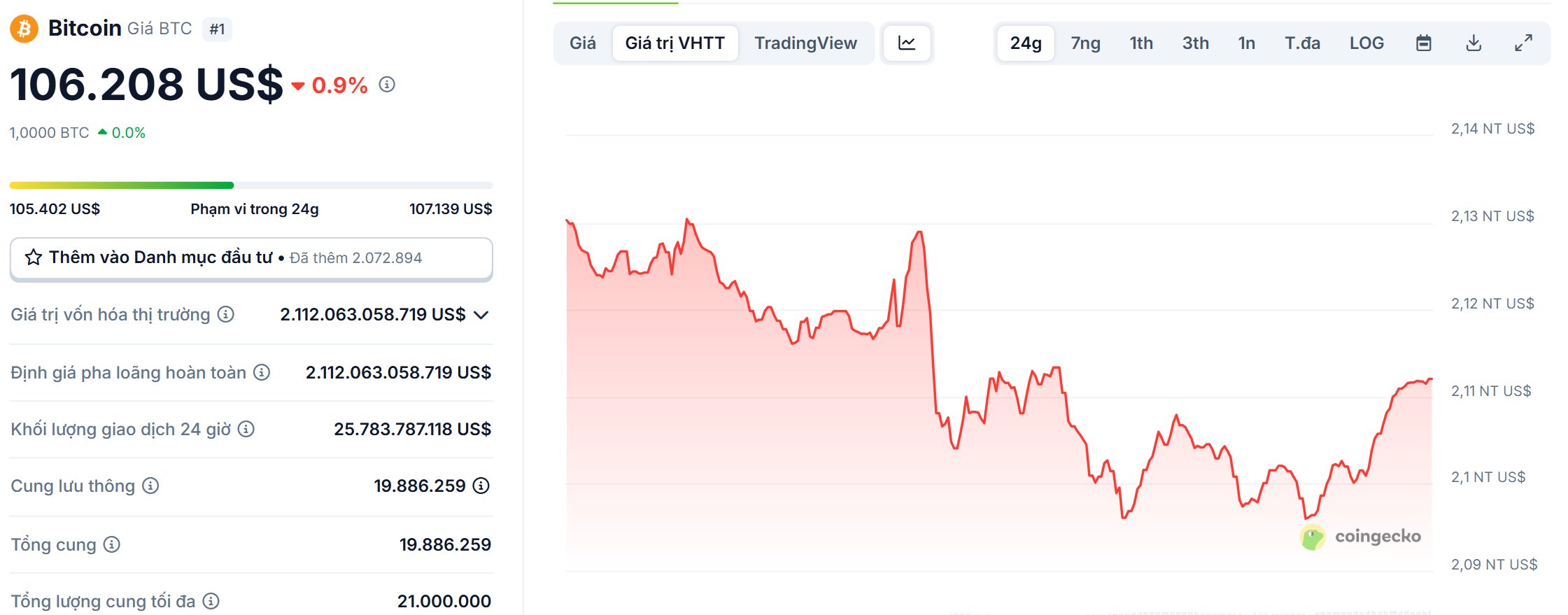Expand chart to fullscreen
Viewport: 1568px width, 615px height.
click(x=1523, y=43)
